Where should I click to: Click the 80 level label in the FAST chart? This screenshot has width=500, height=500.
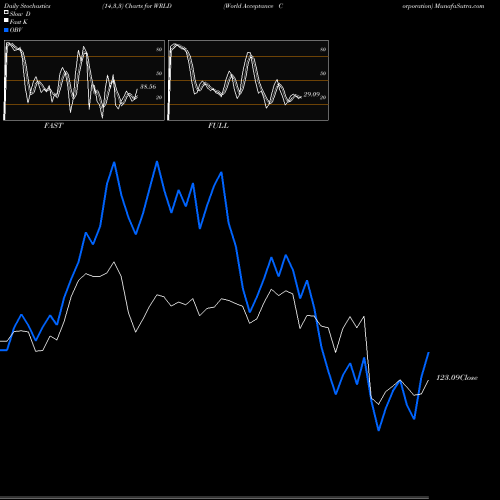(x=159, y=49)
